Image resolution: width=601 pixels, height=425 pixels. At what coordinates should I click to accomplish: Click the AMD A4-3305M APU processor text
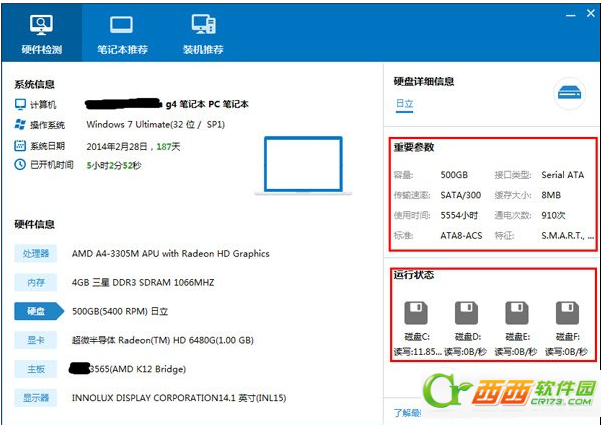(171, 254)
